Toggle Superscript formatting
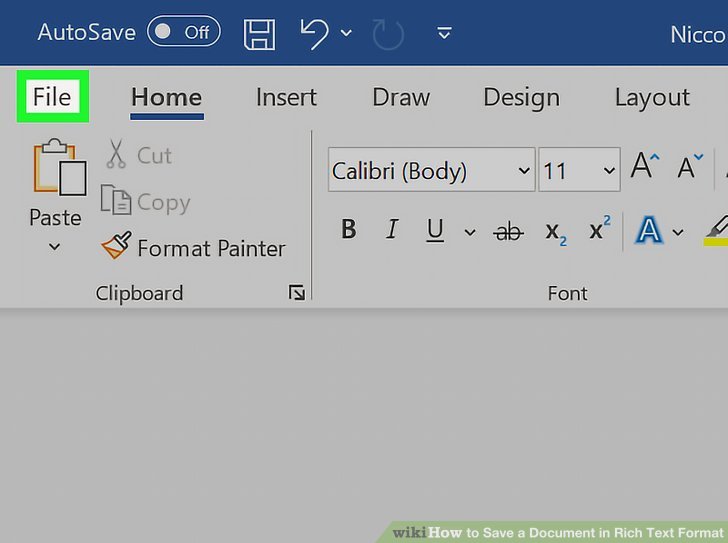 [x=600, y=227]
